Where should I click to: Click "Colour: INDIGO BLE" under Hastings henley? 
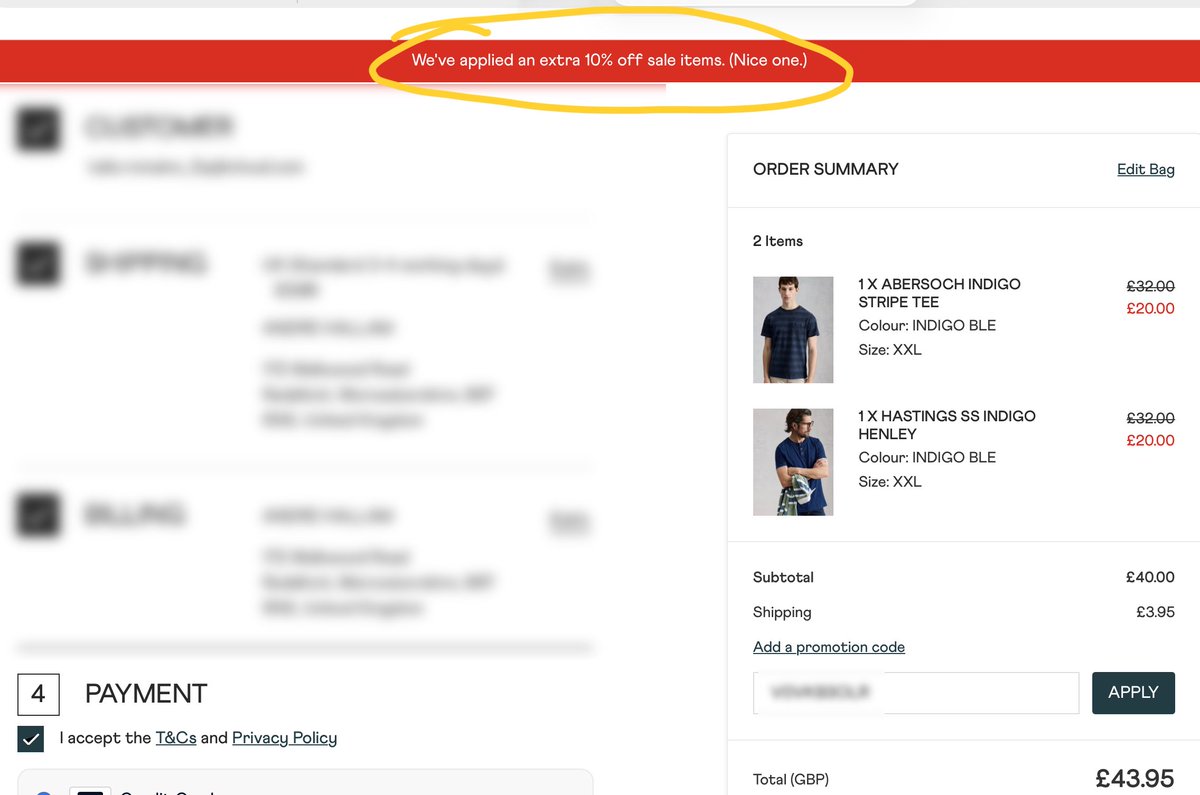927,457
